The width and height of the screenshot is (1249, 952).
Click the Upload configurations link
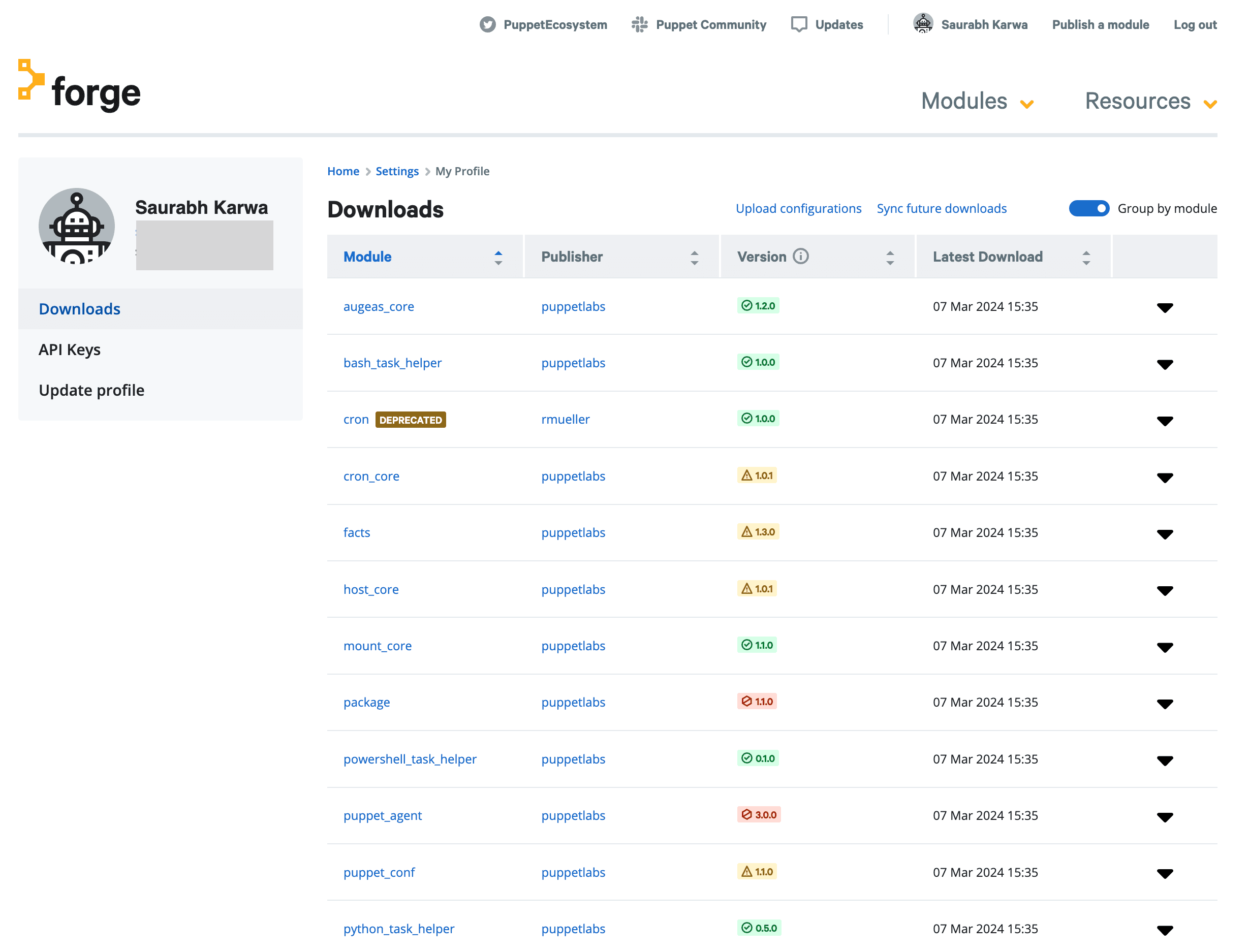798,208
